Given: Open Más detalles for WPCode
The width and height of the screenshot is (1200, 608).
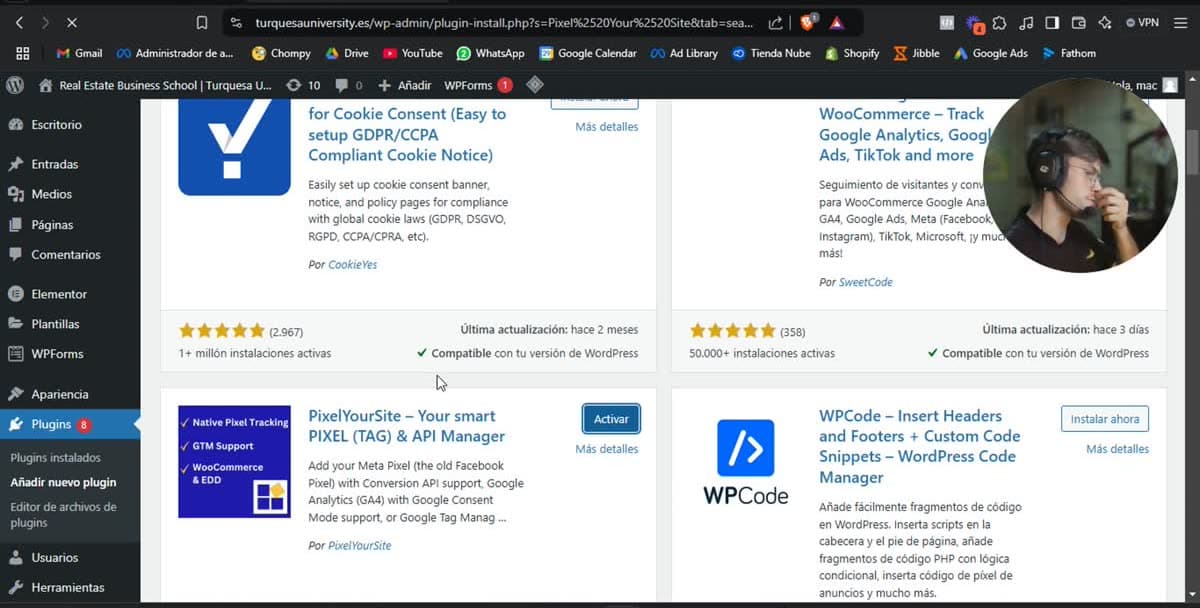Looking at the screenshot, I should point(1118,449).
